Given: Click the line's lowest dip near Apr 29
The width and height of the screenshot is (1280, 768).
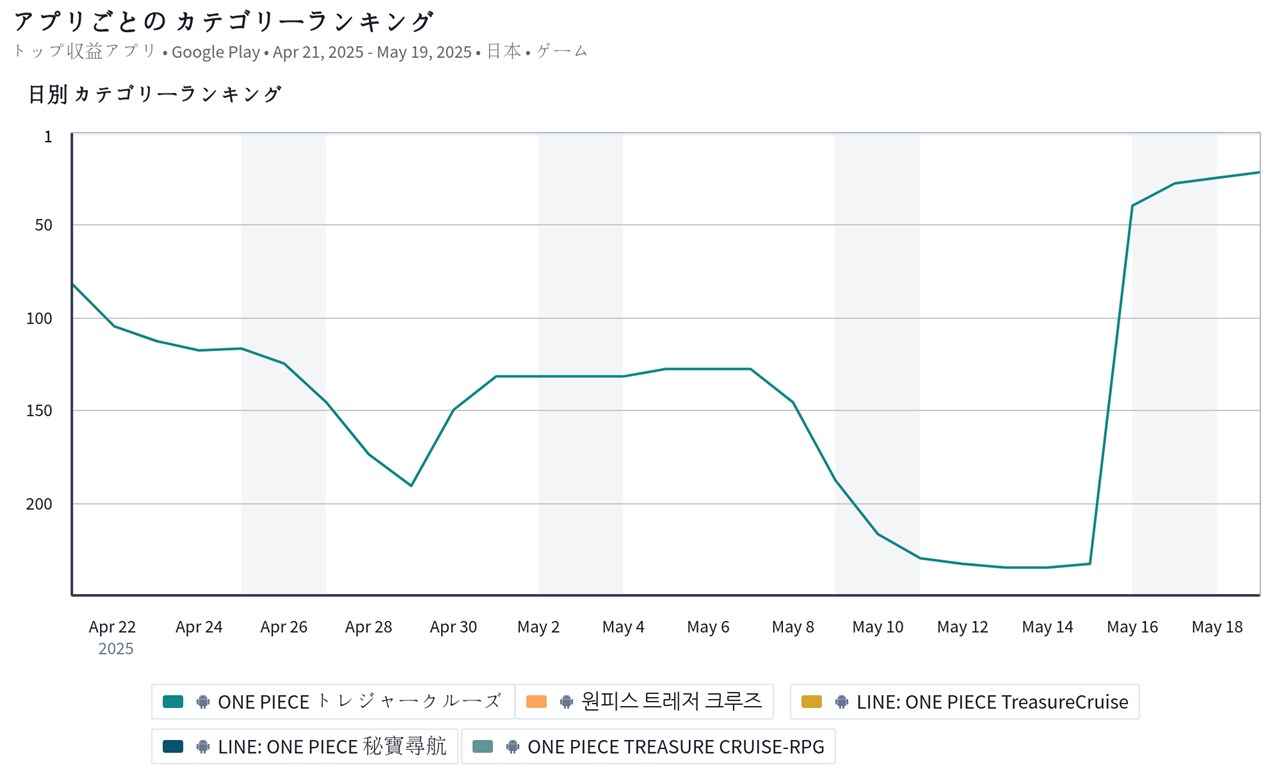Looking at the screenshot, I should tap(411, 486).
